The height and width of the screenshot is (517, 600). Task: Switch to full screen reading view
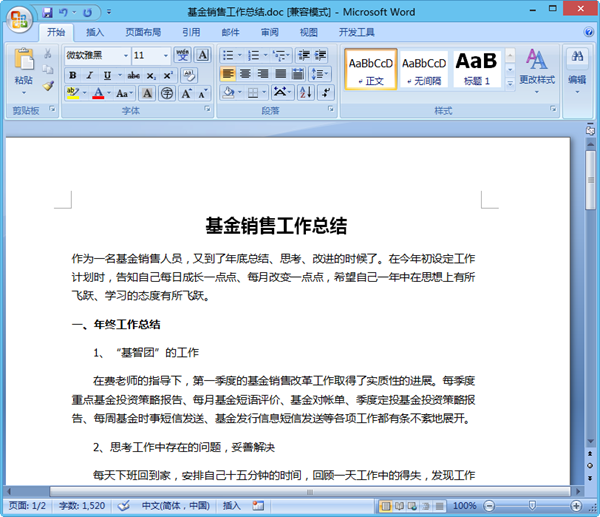(399, 506)
